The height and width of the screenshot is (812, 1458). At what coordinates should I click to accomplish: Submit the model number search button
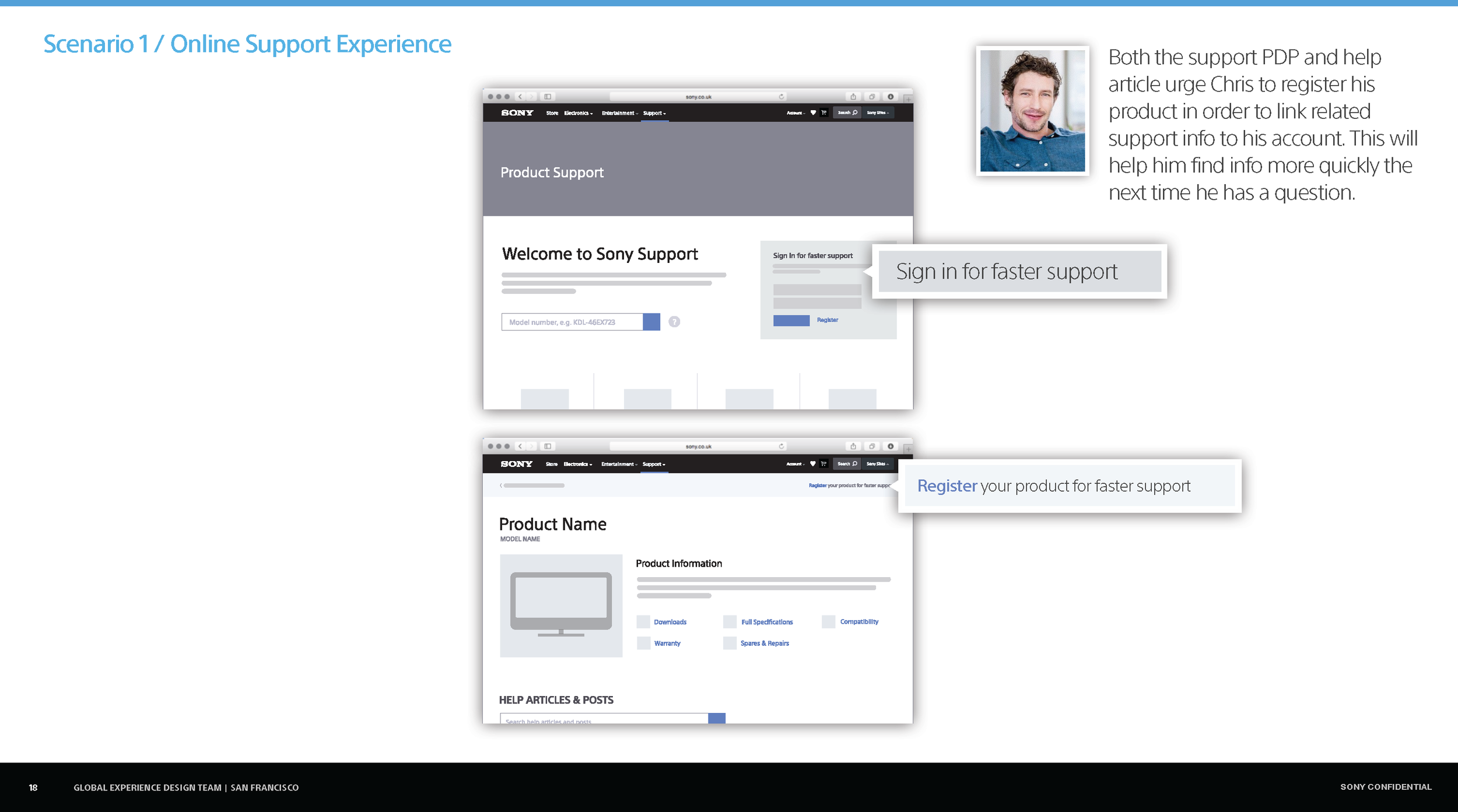click(x=651, y=322)
